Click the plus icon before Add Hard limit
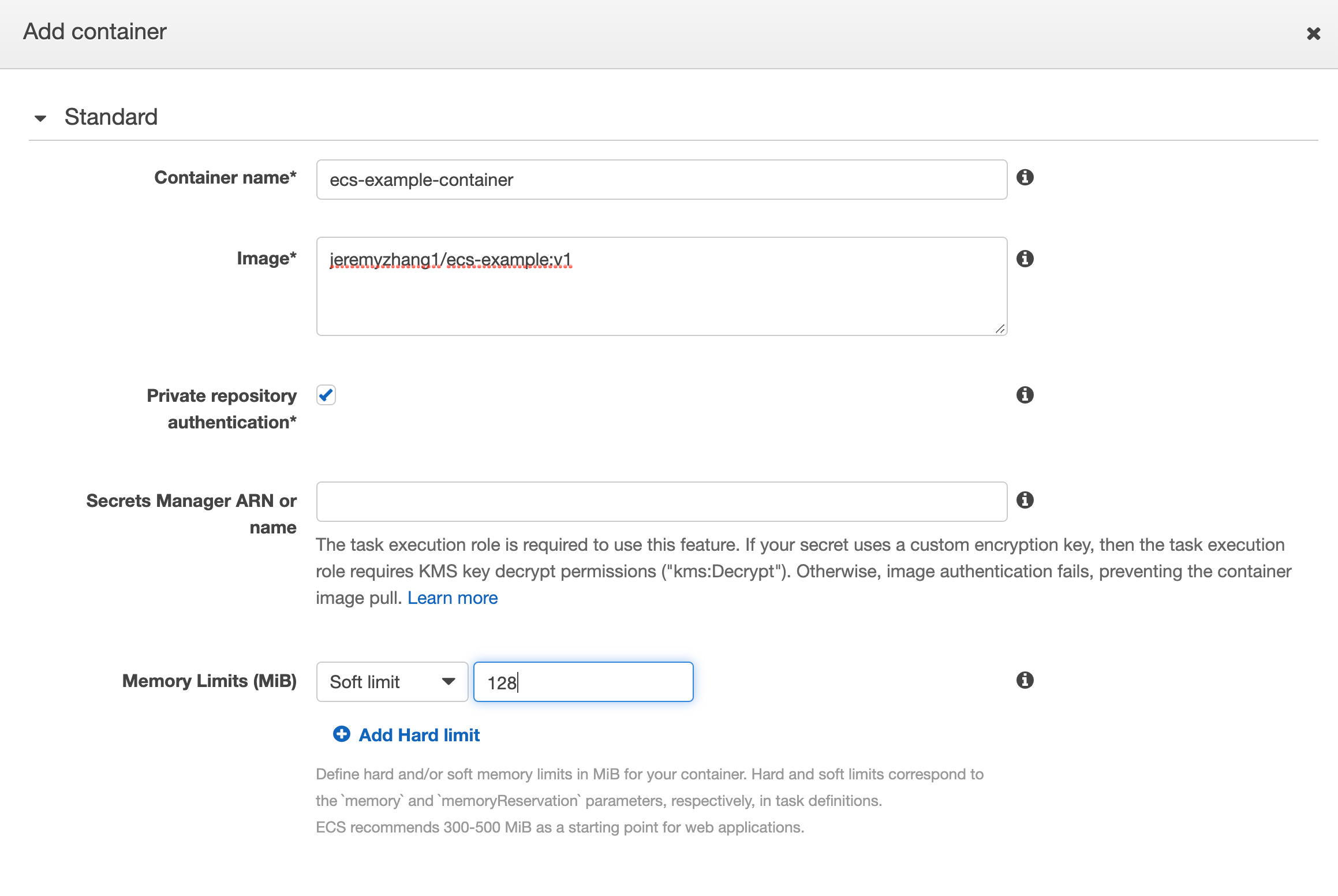The image size is (1338, 896). pyautogui.click(x=342, y=734)
